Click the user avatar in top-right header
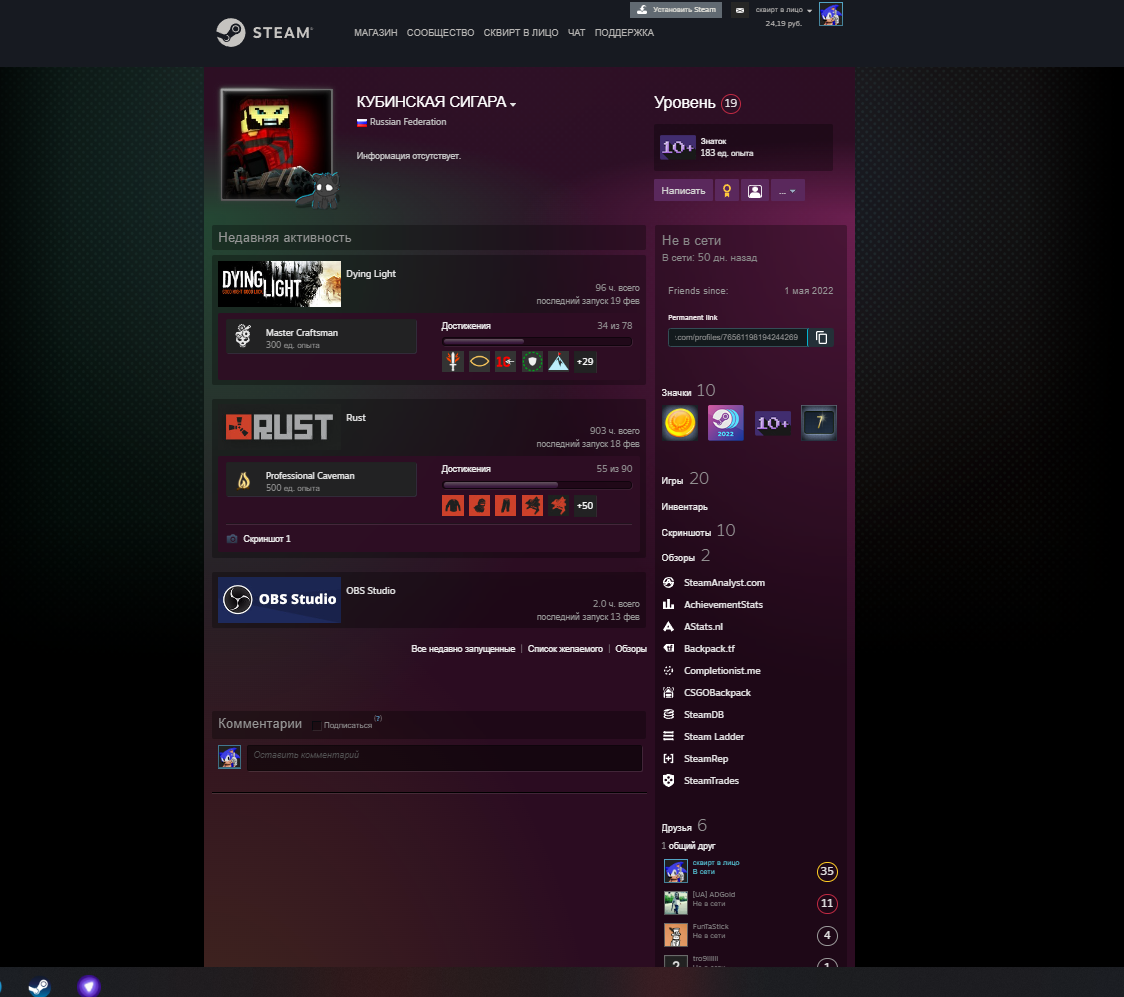The image size is (1124, 997). coord(831,14)
